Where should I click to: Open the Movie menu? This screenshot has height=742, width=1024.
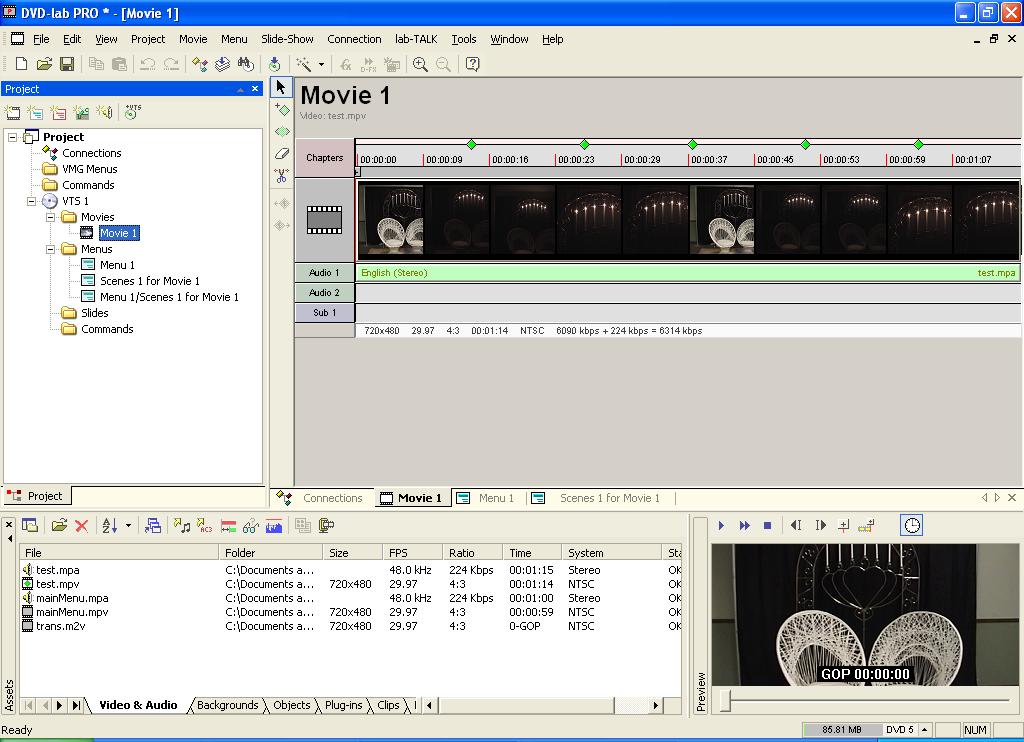(x=193, y=39)
